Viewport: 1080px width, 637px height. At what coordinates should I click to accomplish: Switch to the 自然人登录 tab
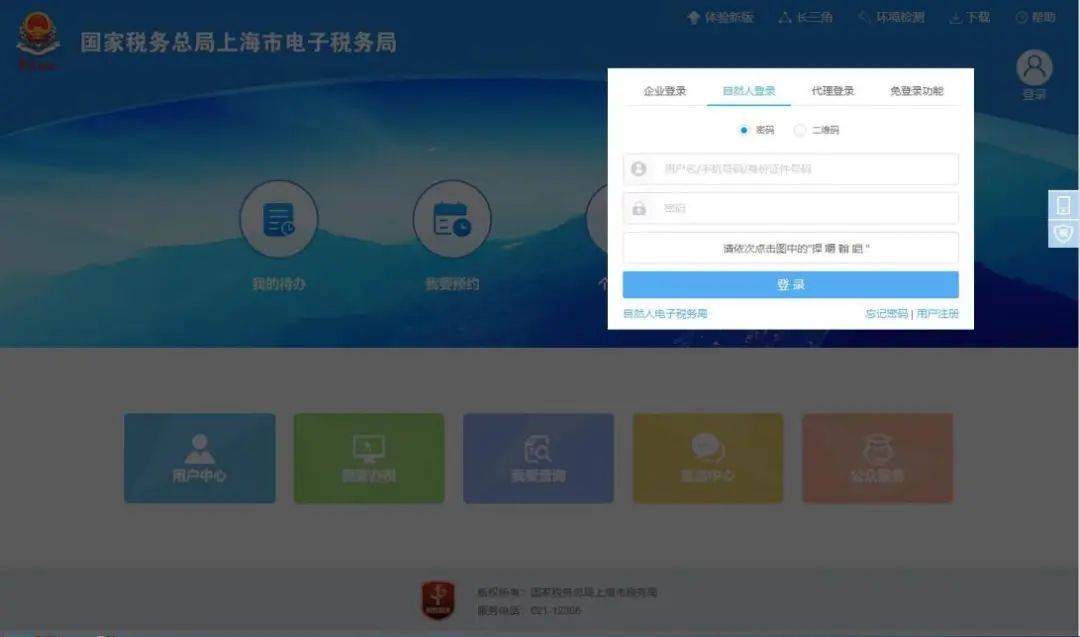pos(749,91)
